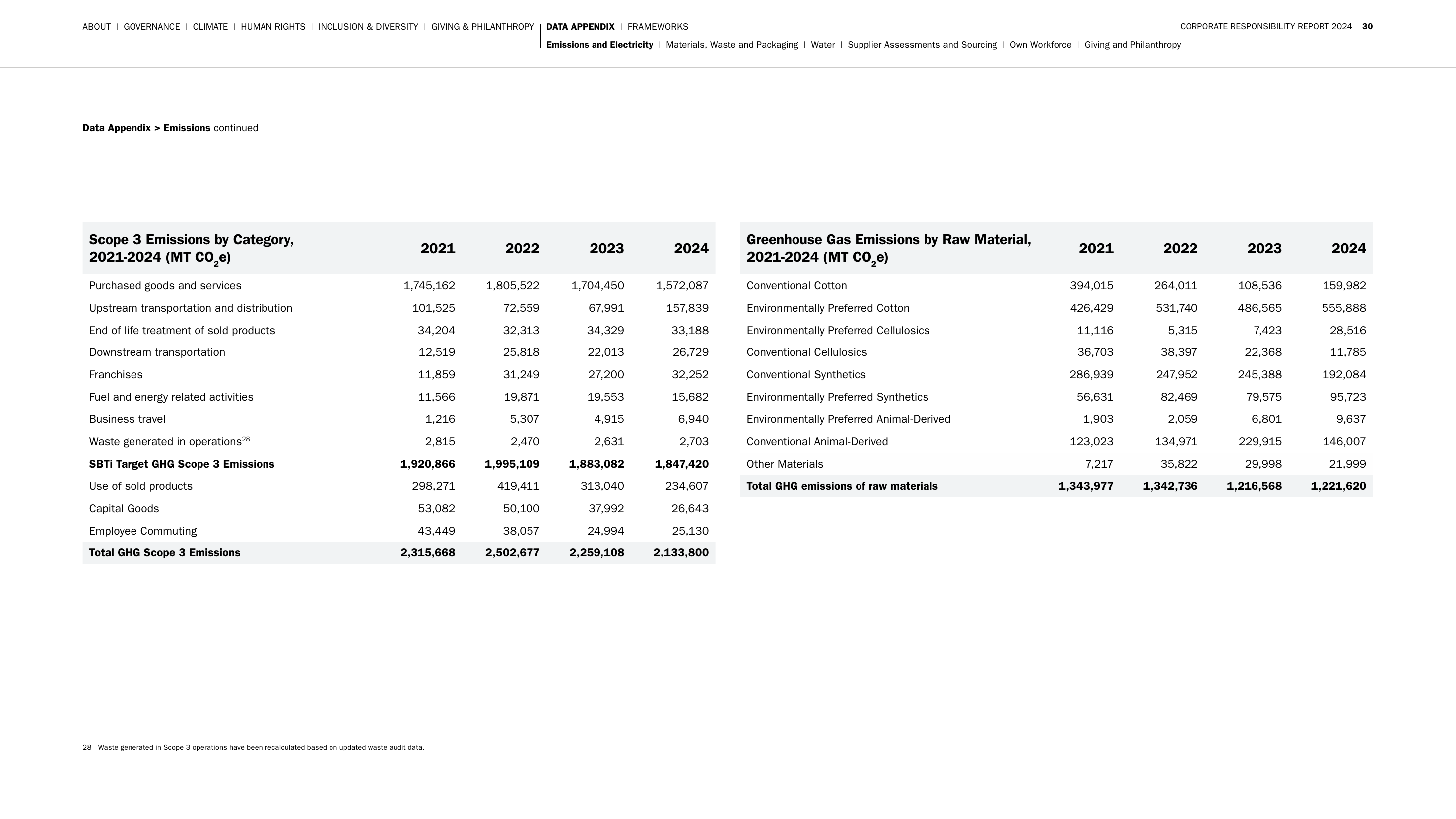Select Emissions and Electricity subsection
The width and height of the screenshot is (1456, 819).
pos(599,45)
